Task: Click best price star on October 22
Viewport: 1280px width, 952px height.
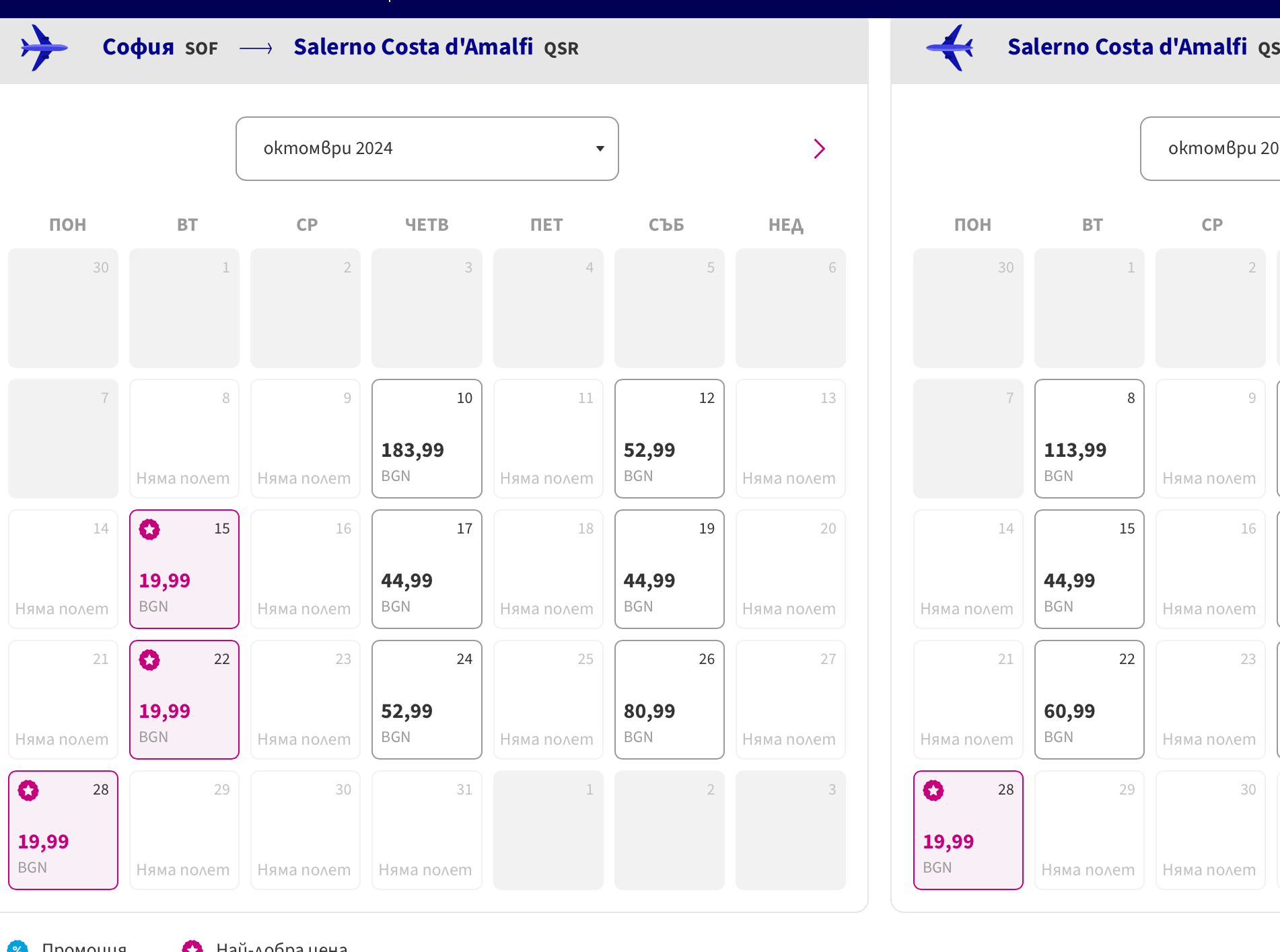Action: pos(149,660)
